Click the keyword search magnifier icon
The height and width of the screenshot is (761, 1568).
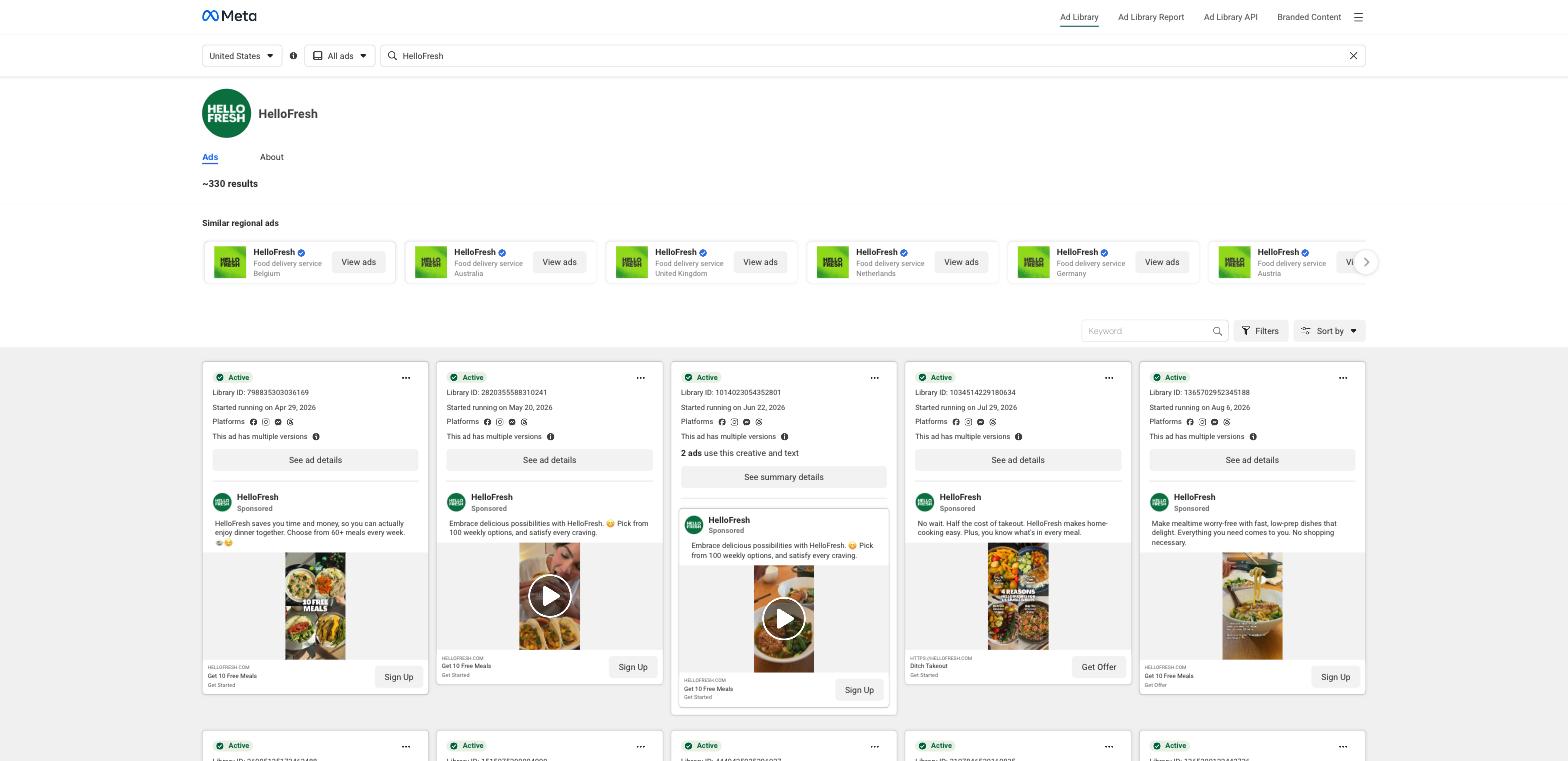[1217, 331]
